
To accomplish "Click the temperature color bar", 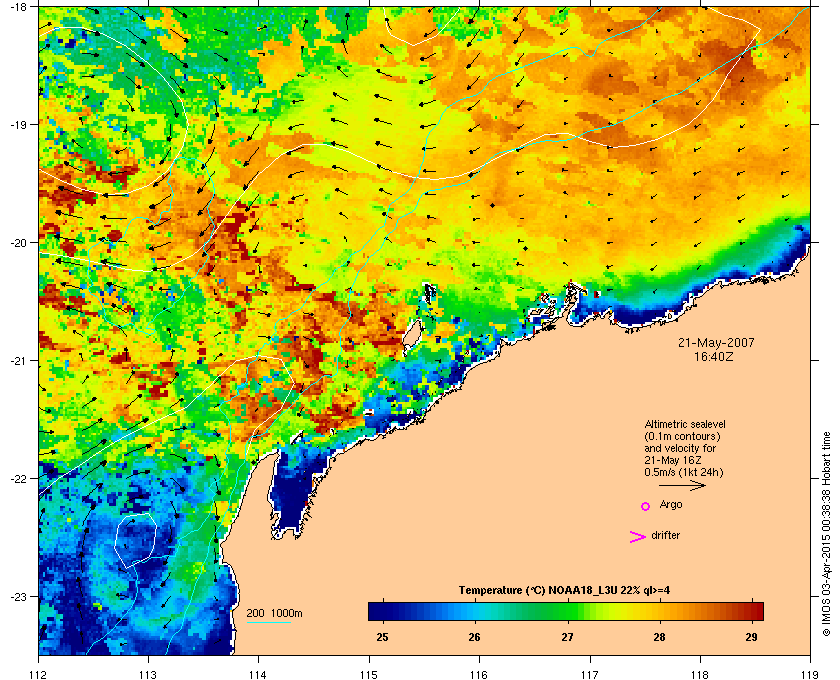I will click(566, 611).
